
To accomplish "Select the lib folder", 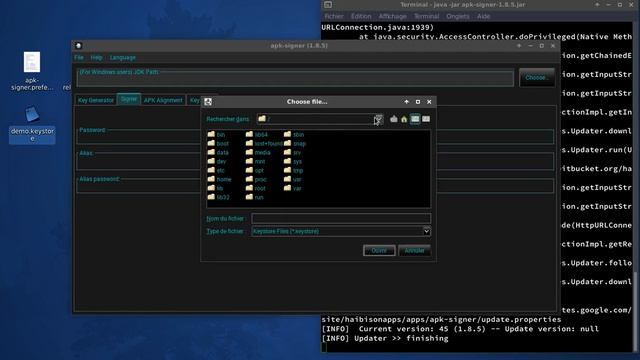I will pyautogui.click(x=216, y=188).
